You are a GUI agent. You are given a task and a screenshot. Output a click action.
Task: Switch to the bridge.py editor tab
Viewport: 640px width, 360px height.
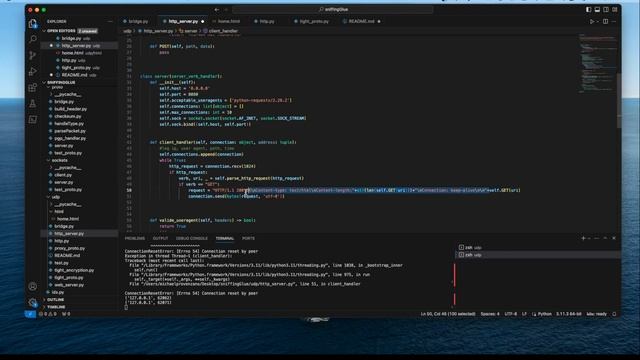click(138, 21)
